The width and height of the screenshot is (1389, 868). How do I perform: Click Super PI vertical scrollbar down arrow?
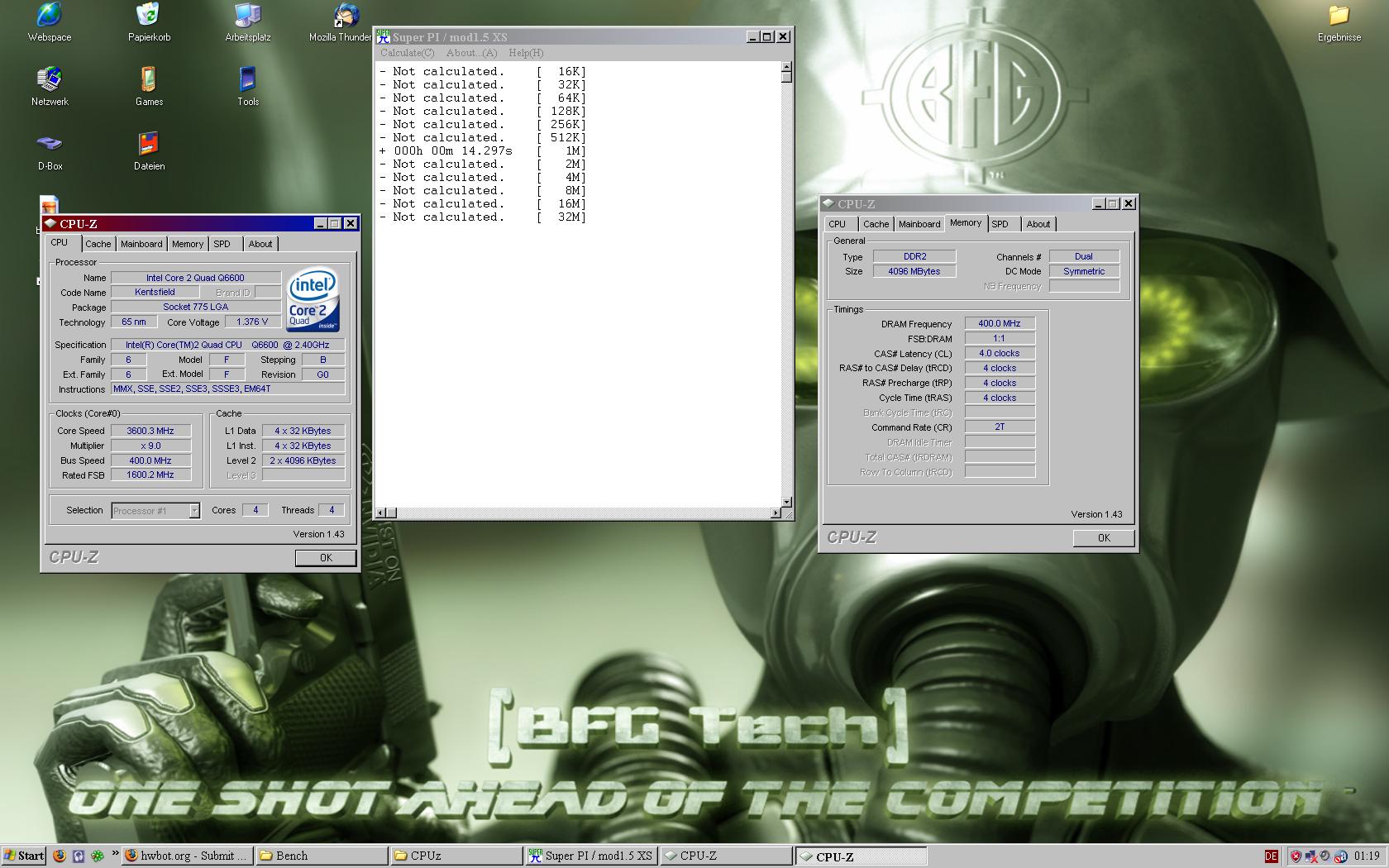click(786, 502)
